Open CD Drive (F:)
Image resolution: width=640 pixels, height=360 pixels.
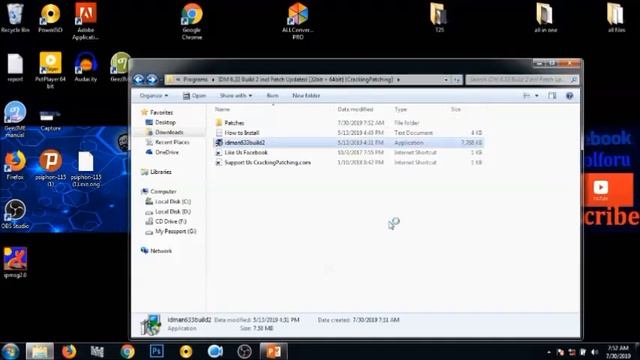[171, 221]
